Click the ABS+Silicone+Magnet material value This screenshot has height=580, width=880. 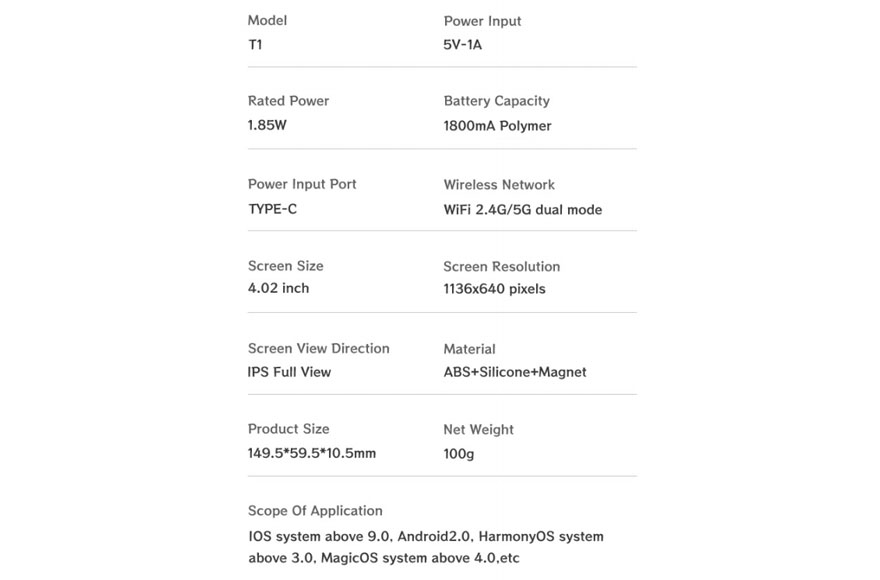[515, 372]
